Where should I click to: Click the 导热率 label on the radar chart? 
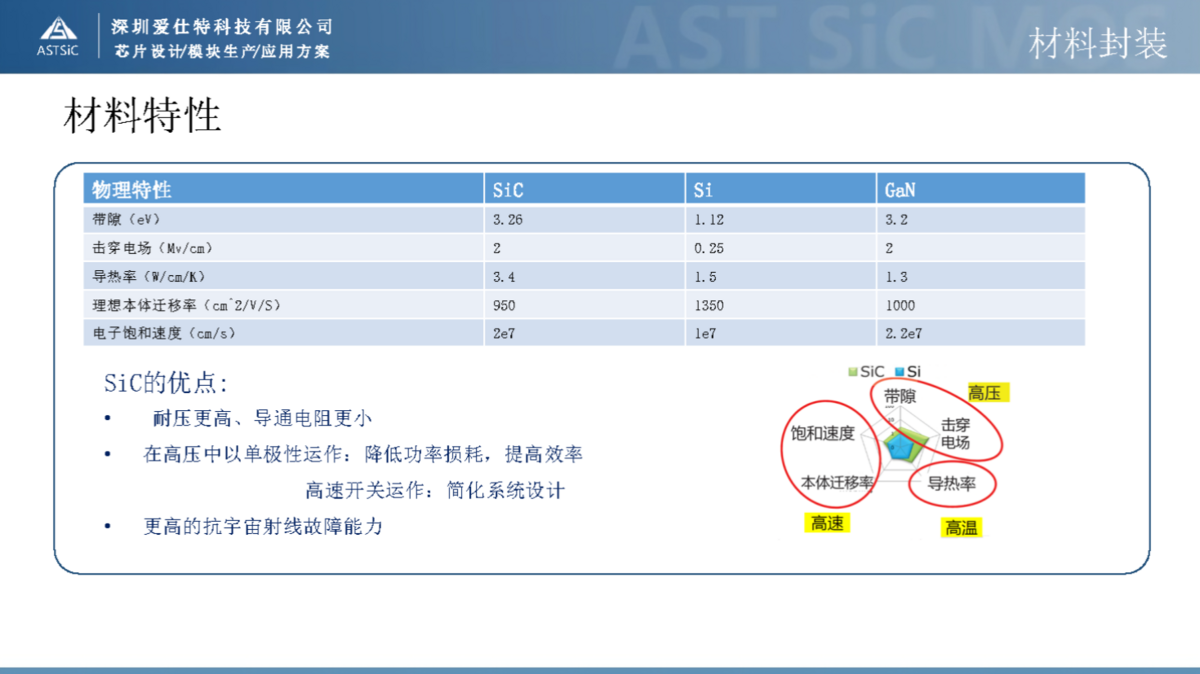pyautogui.click(x=950, y=484)
